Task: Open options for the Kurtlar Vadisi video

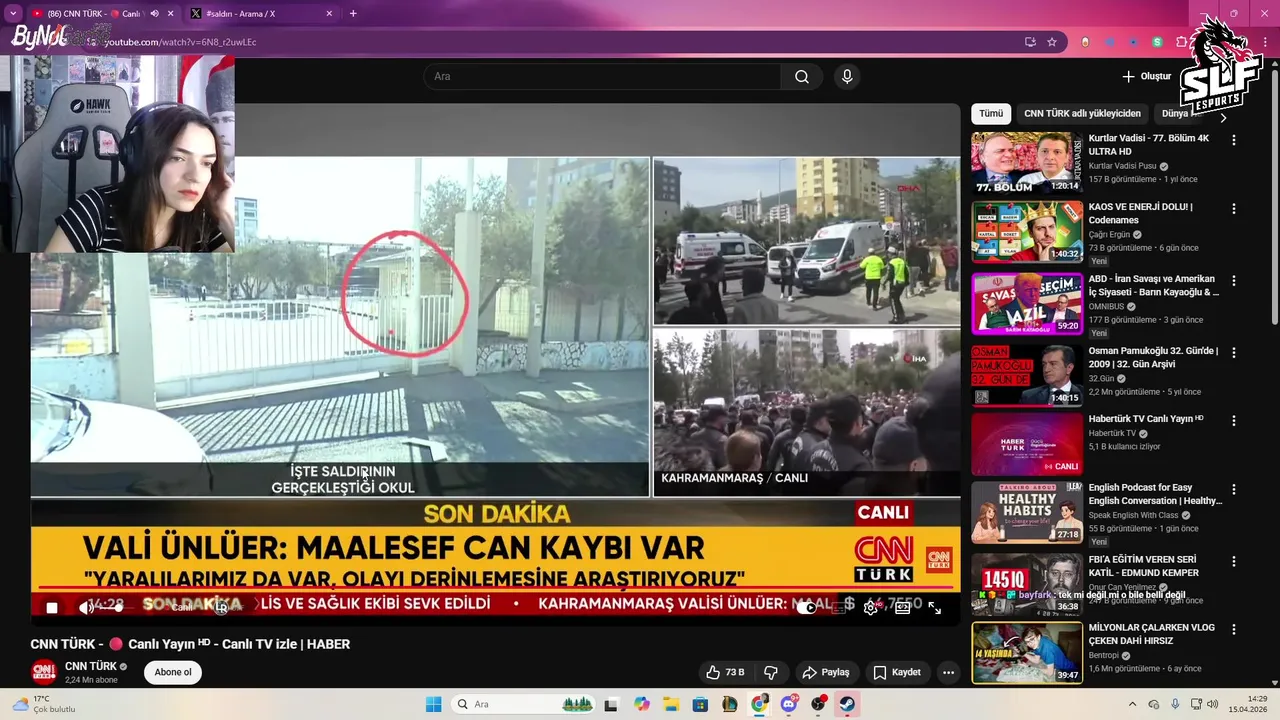Action: tap(1234, 141)
